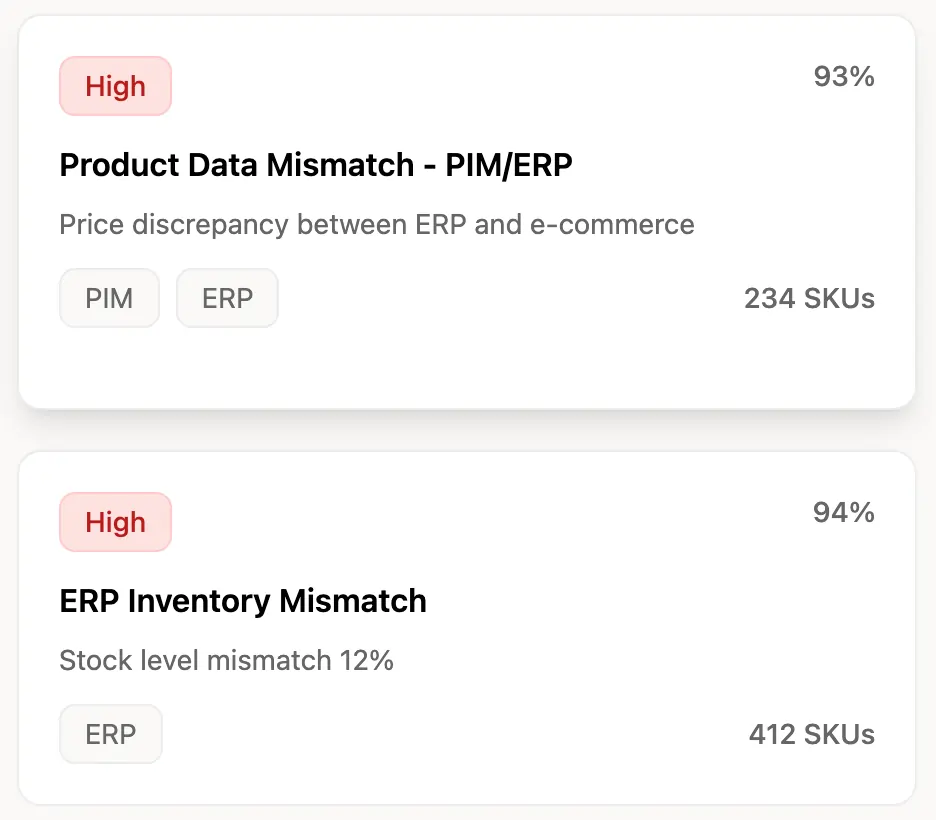Click the High badge on ERP Inventory Mismatch card
The height and width of the screenshot is (820, 936).
point(115,522)
